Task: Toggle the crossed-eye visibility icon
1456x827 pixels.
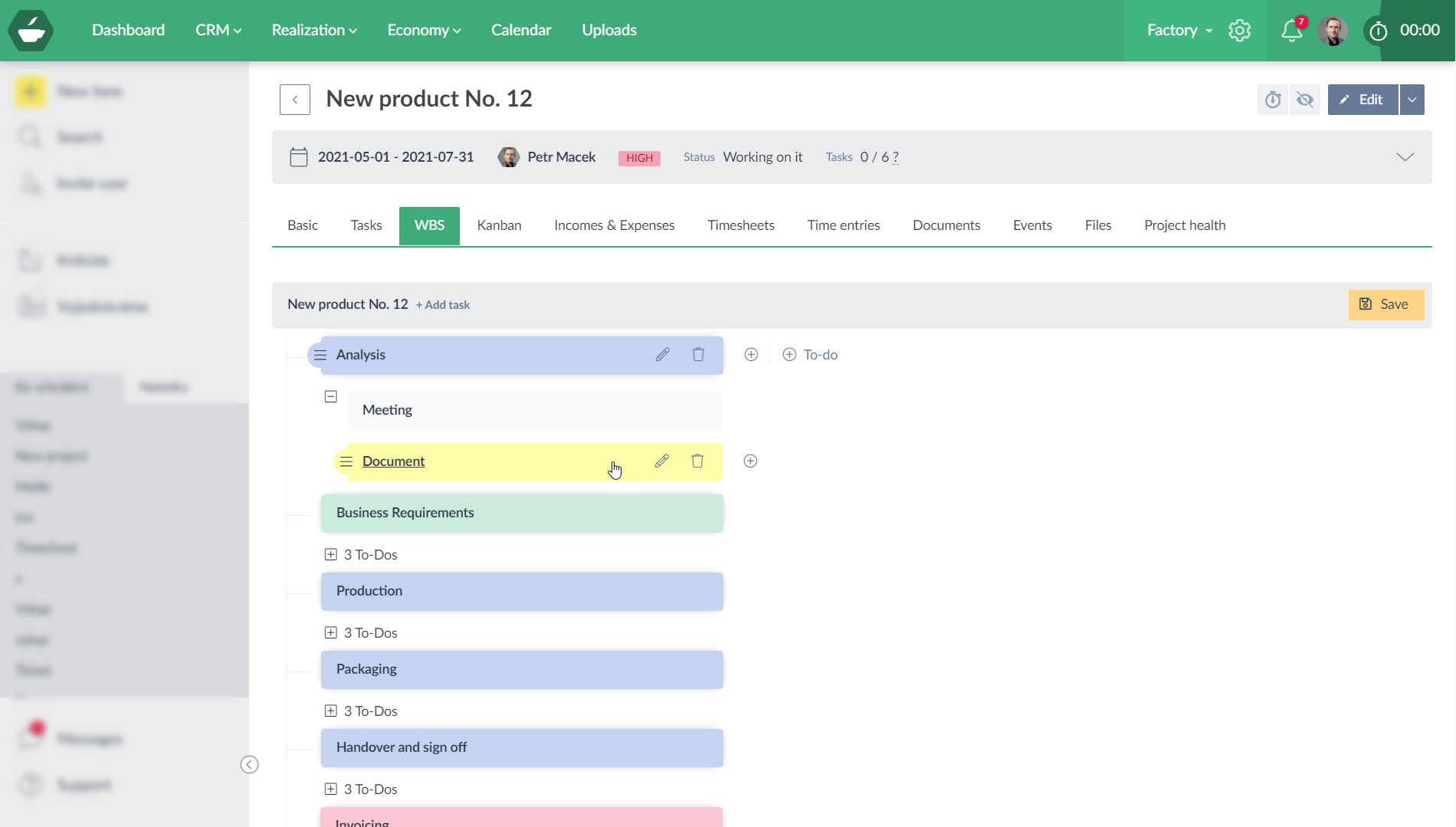Action: 1305,100
